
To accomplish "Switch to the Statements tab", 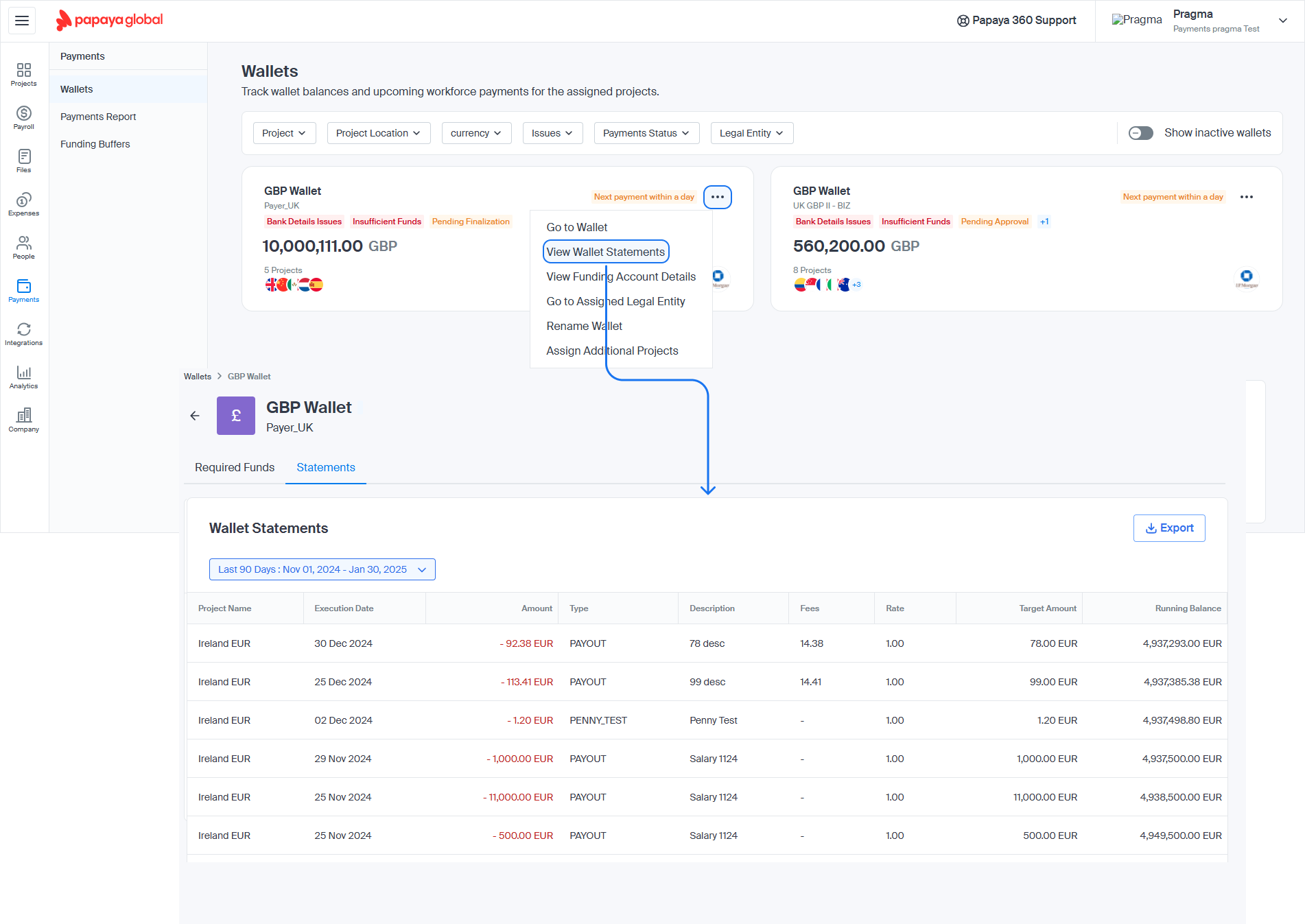I will click(326, 467).
